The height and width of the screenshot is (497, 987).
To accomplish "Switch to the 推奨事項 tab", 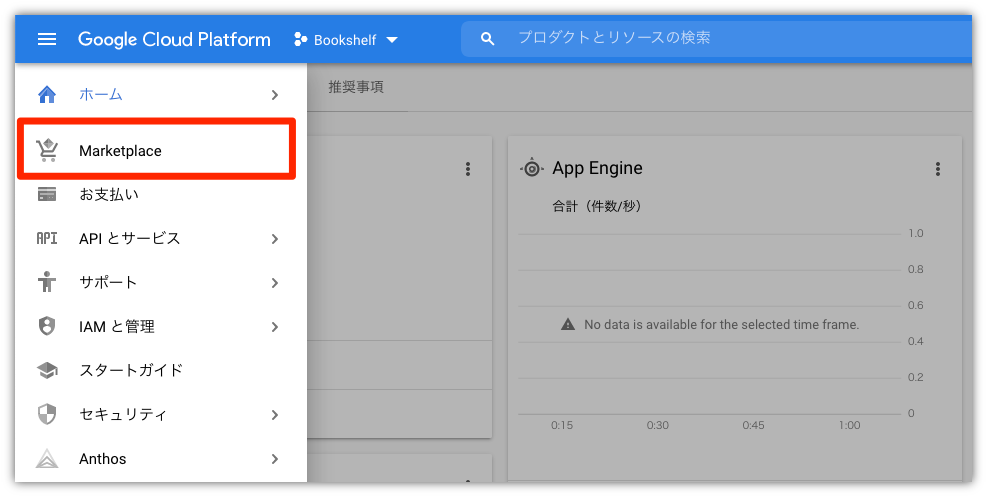I will pos(356,87).
